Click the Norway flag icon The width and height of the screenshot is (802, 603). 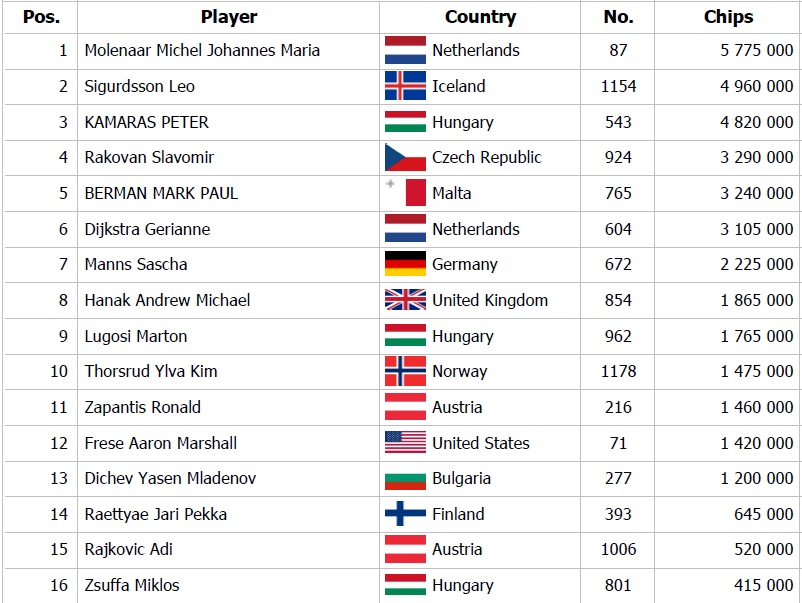pos(405,371)
